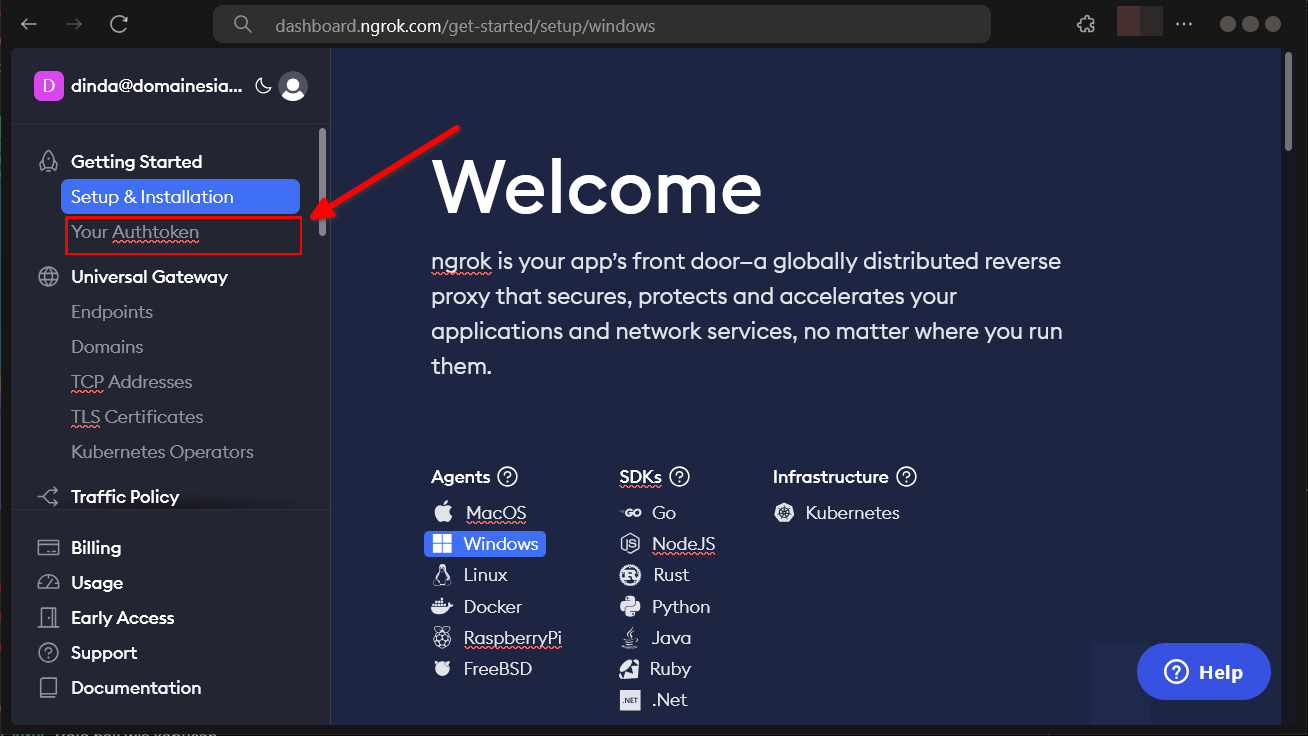Click the Kubernetes wheel icon
Viewport: 1308px width, 736px height.
click(784, 513)
